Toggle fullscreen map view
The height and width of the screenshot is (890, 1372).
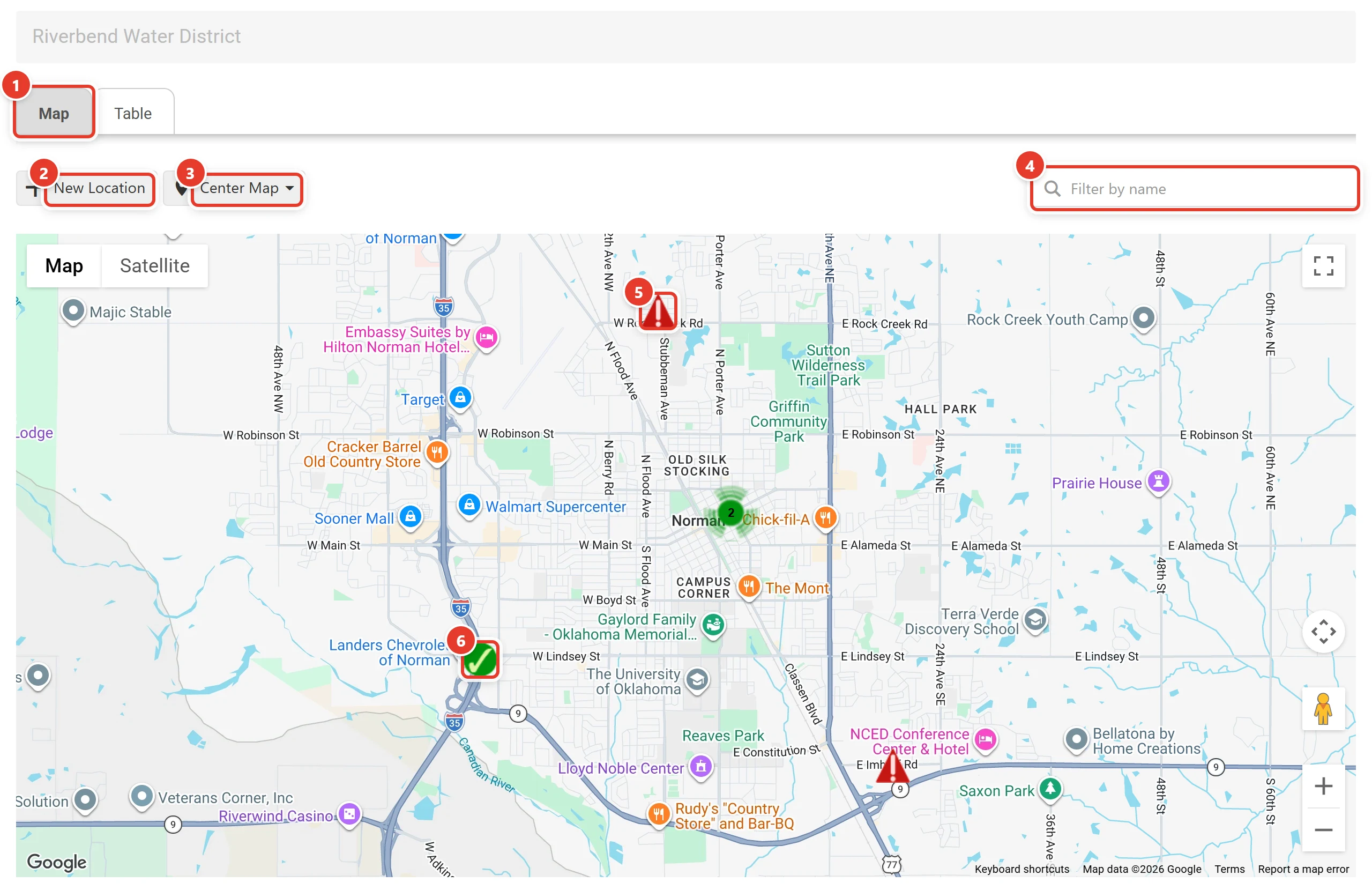point(1323,266)
